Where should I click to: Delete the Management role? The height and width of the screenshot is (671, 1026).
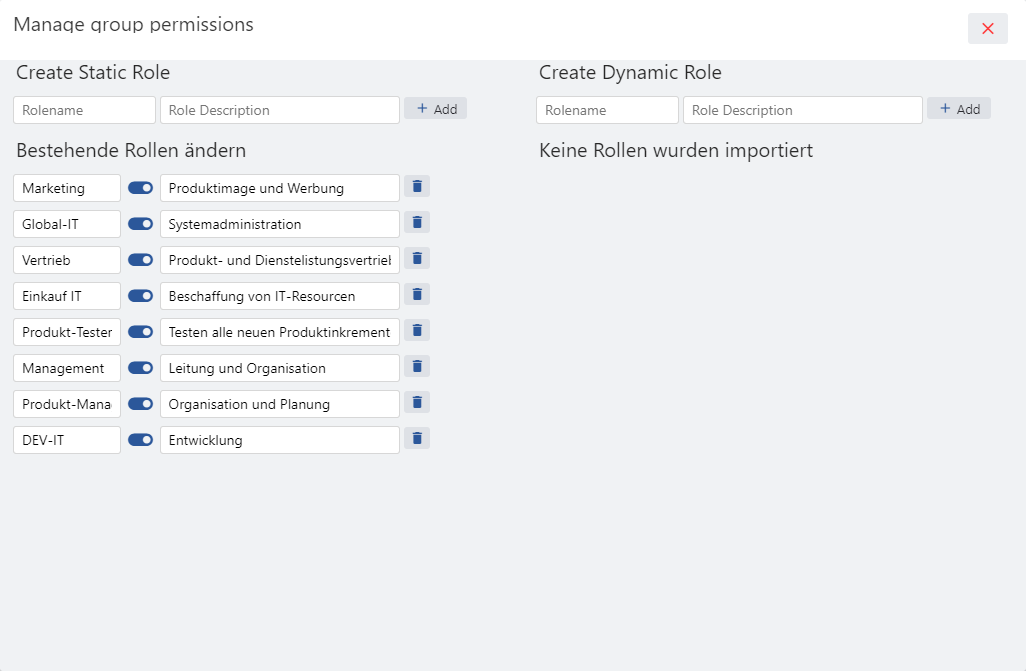point(417,367)
